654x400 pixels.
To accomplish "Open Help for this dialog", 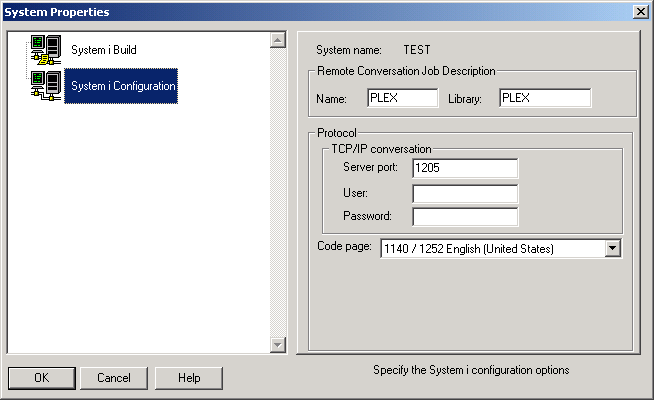I will 189,378.
